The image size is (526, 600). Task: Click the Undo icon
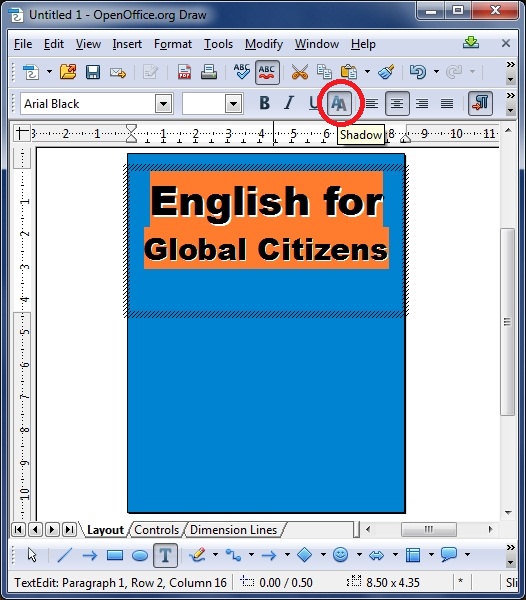tap(418, 72)
